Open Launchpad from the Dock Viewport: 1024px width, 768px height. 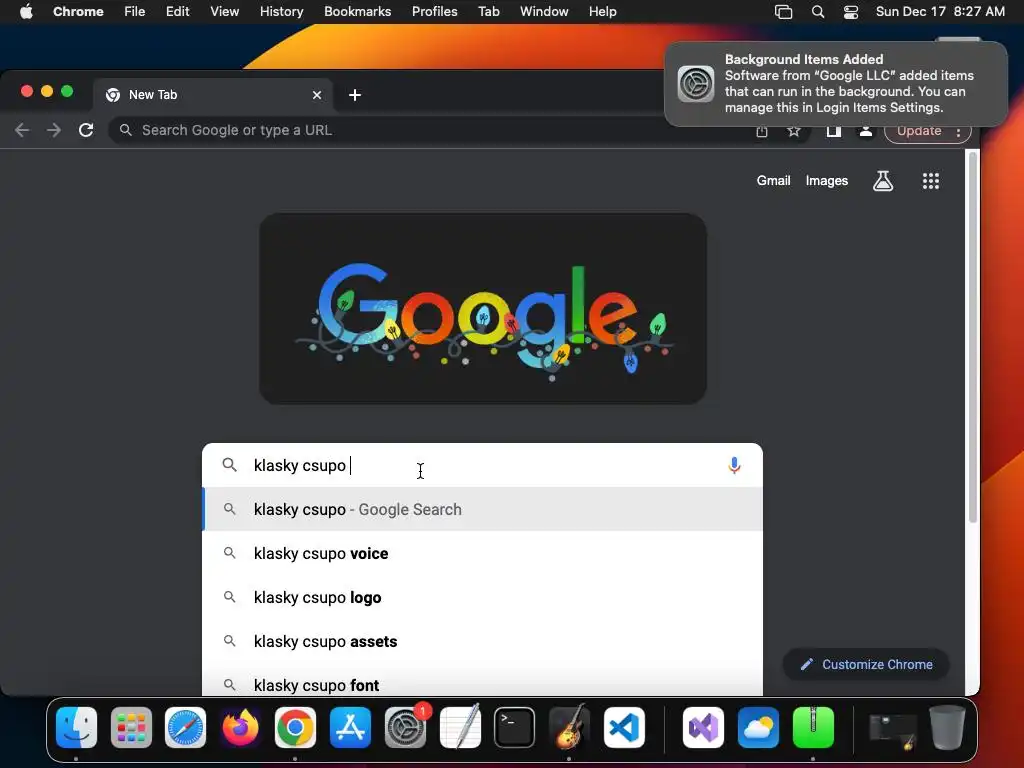[x=131, y=728]
